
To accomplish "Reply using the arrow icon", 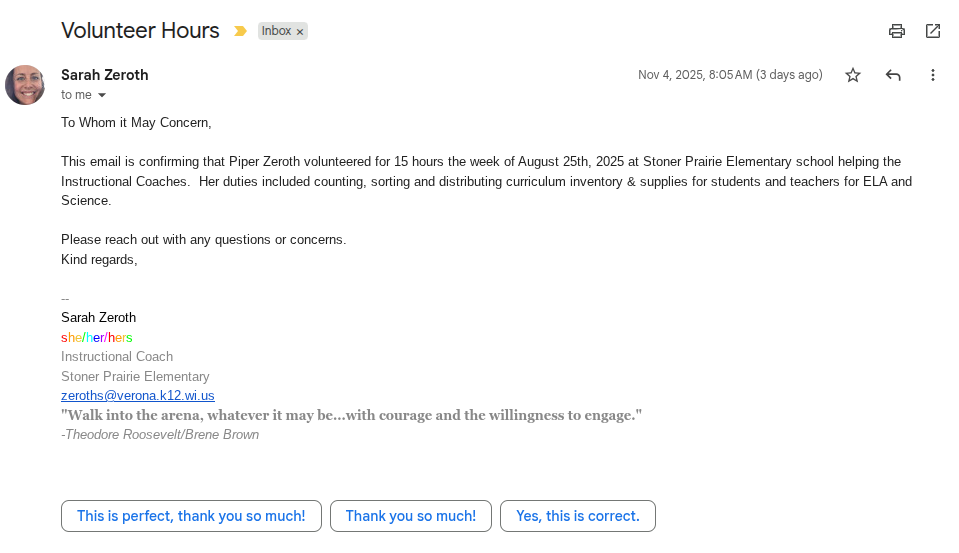I will (x=893, y=75).
